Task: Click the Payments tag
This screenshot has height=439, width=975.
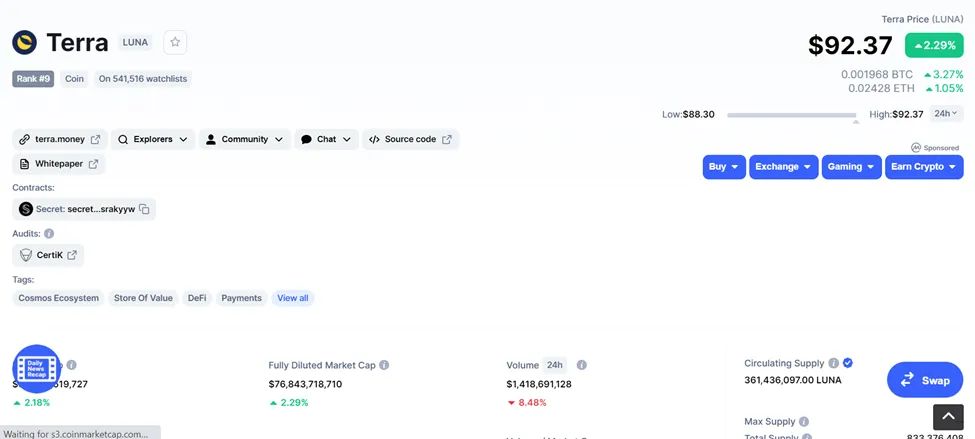Action: 241,298
